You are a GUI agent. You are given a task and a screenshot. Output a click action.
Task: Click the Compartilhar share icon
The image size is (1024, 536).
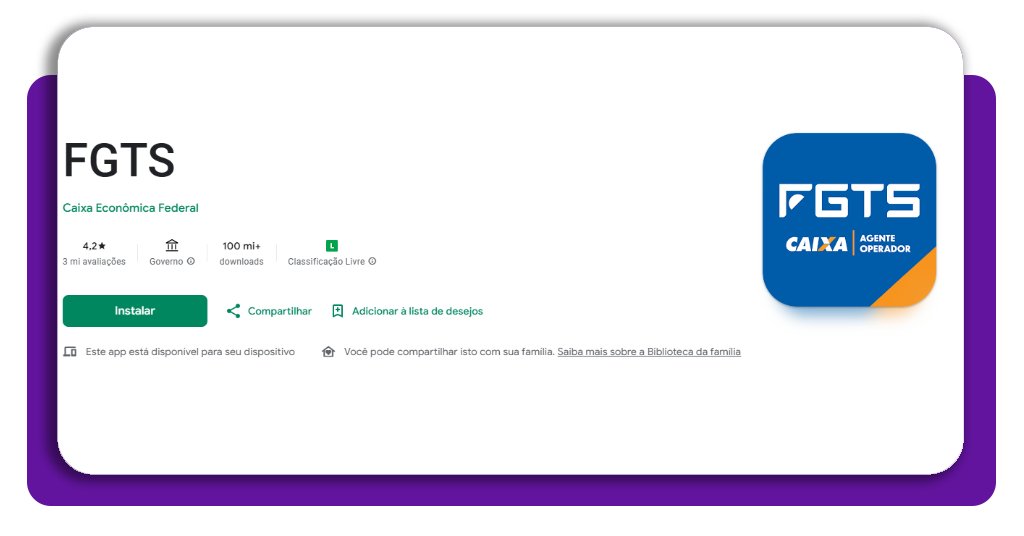click(233, 311)
